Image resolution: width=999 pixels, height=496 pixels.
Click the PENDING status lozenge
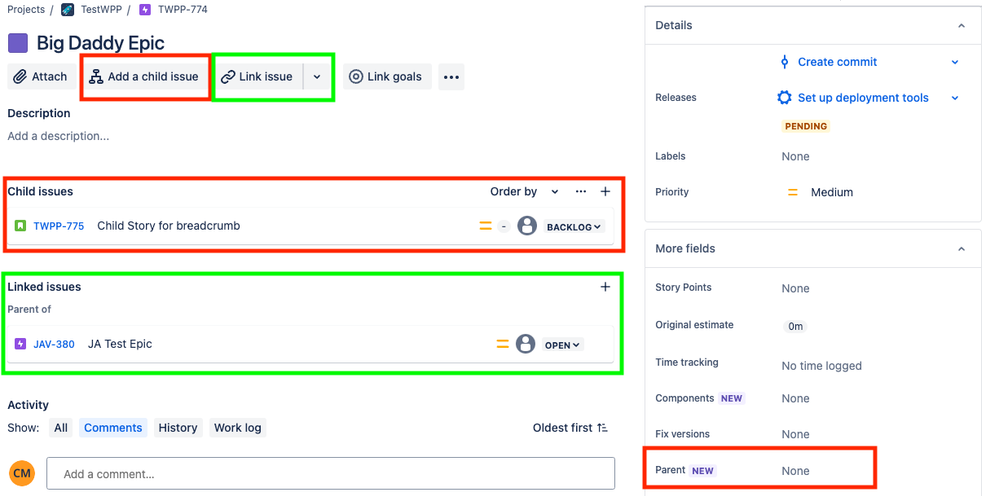(806, 126)
